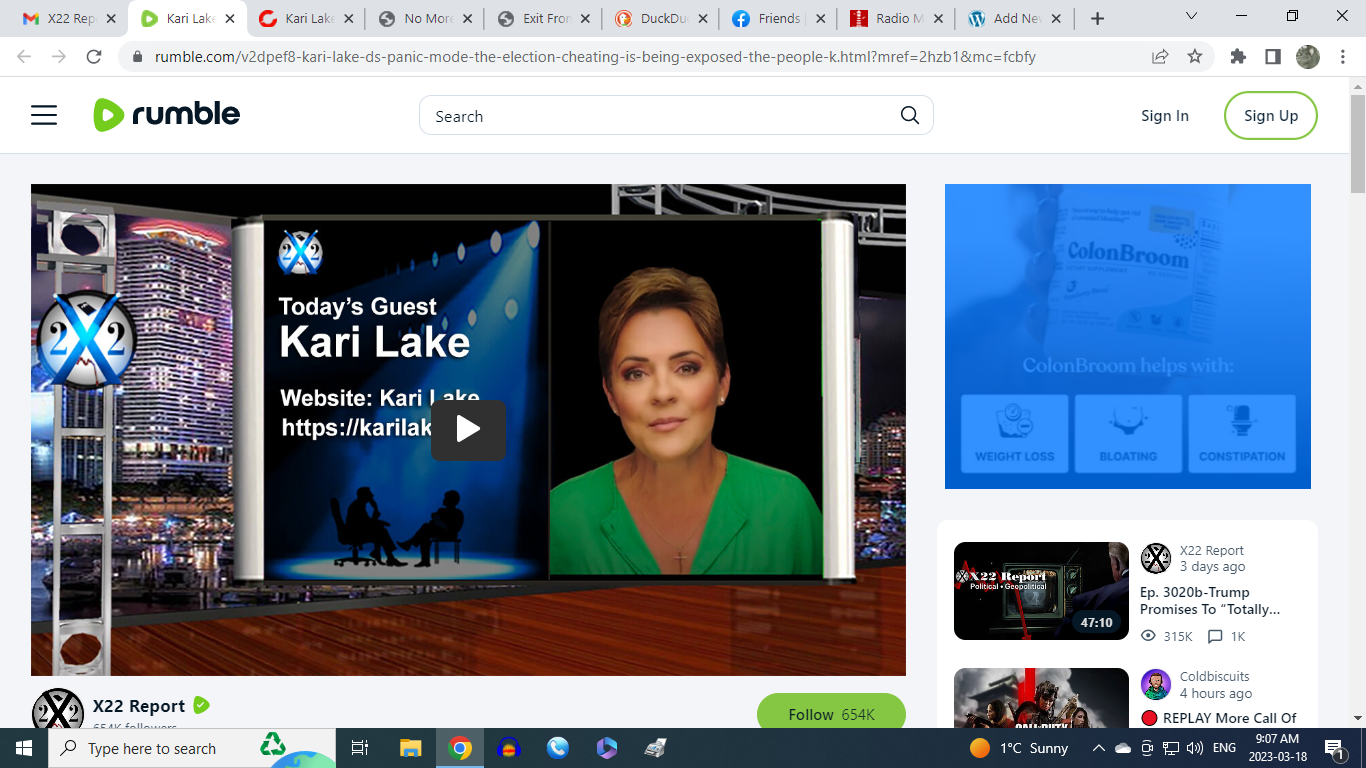Click the Sign Up button

pyautogui.click(x=1270, y=116)
